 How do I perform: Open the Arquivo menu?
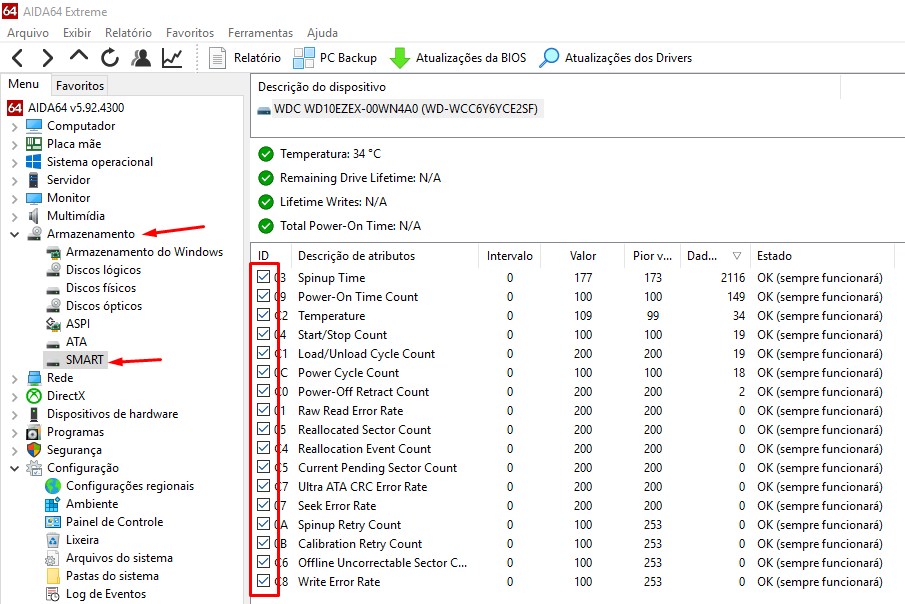[28, 33]
